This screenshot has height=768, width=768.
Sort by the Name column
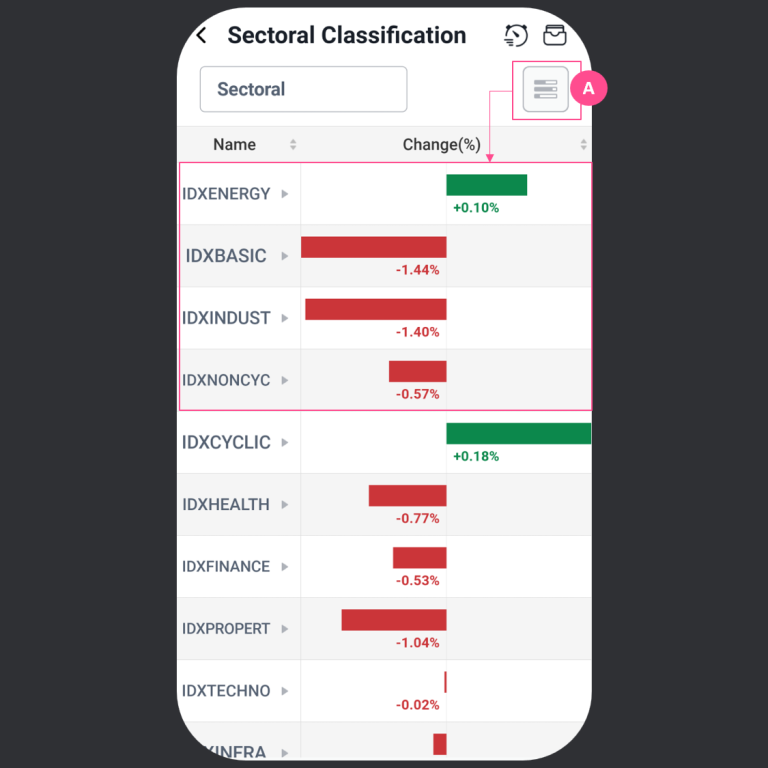pos(235,145)
